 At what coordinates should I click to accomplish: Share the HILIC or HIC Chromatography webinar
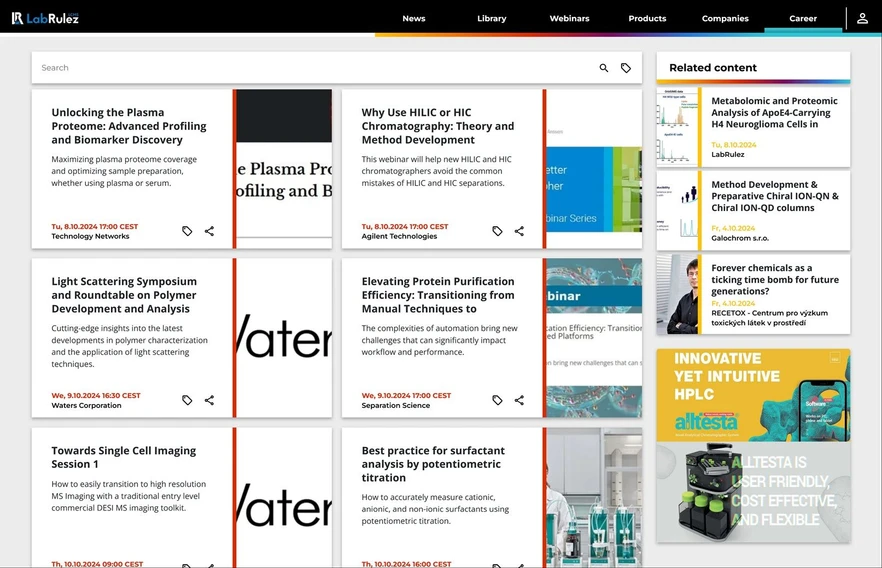(519, 231)
